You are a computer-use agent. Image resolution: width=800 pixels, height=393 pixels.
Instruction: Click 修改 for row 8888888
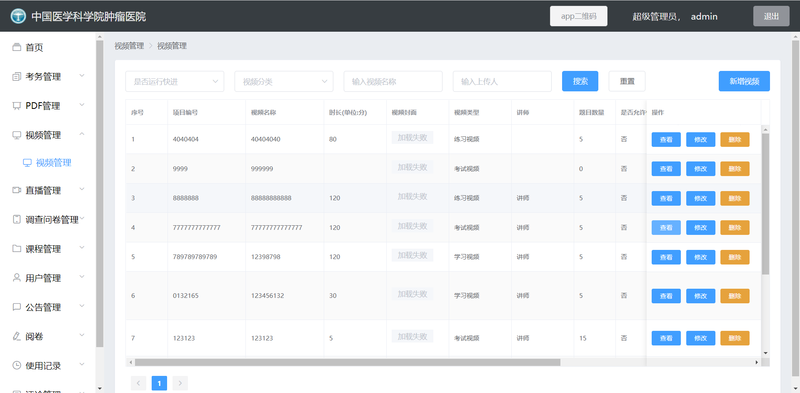701,198
